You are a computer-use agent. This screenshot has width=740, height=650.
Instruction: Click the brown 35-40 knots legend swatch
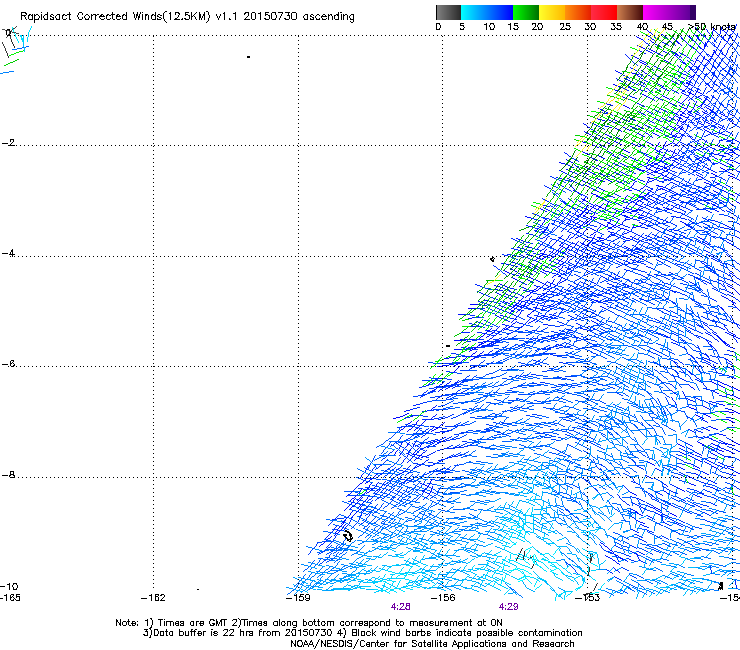coord(630,12)
